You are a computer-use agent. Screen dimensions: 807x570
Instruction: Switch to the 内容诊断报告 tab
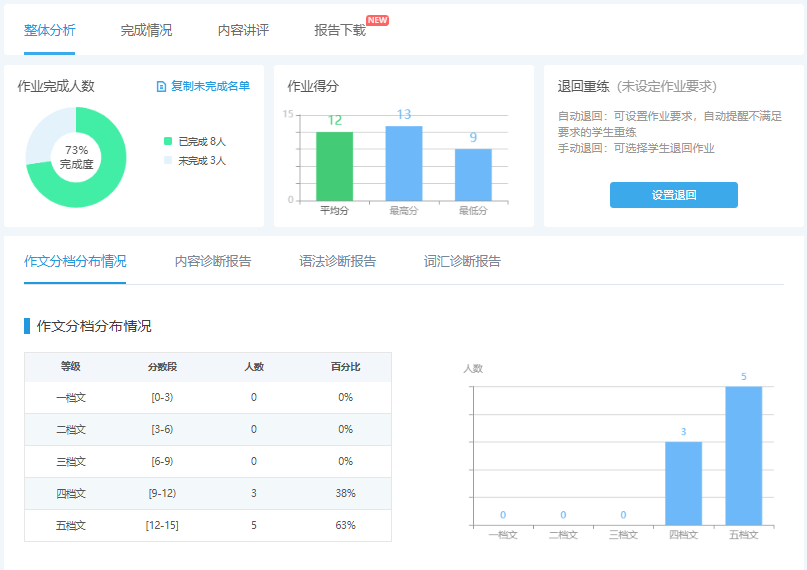pyautogui.click(x=213, y=262)
